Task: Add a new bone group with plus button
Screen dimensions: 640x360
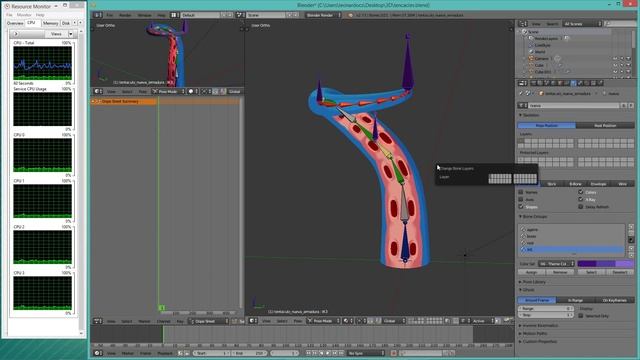Action: [631, 227]
